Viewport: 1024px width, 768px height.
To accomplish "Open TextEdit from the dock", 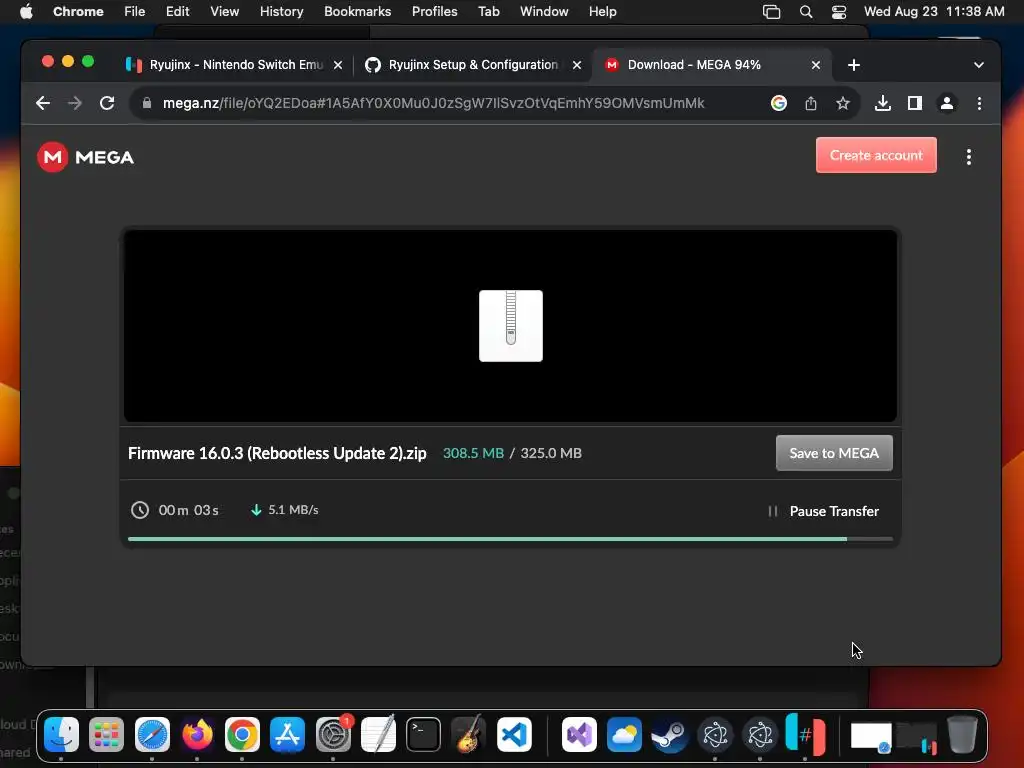I will pos(378,735).
